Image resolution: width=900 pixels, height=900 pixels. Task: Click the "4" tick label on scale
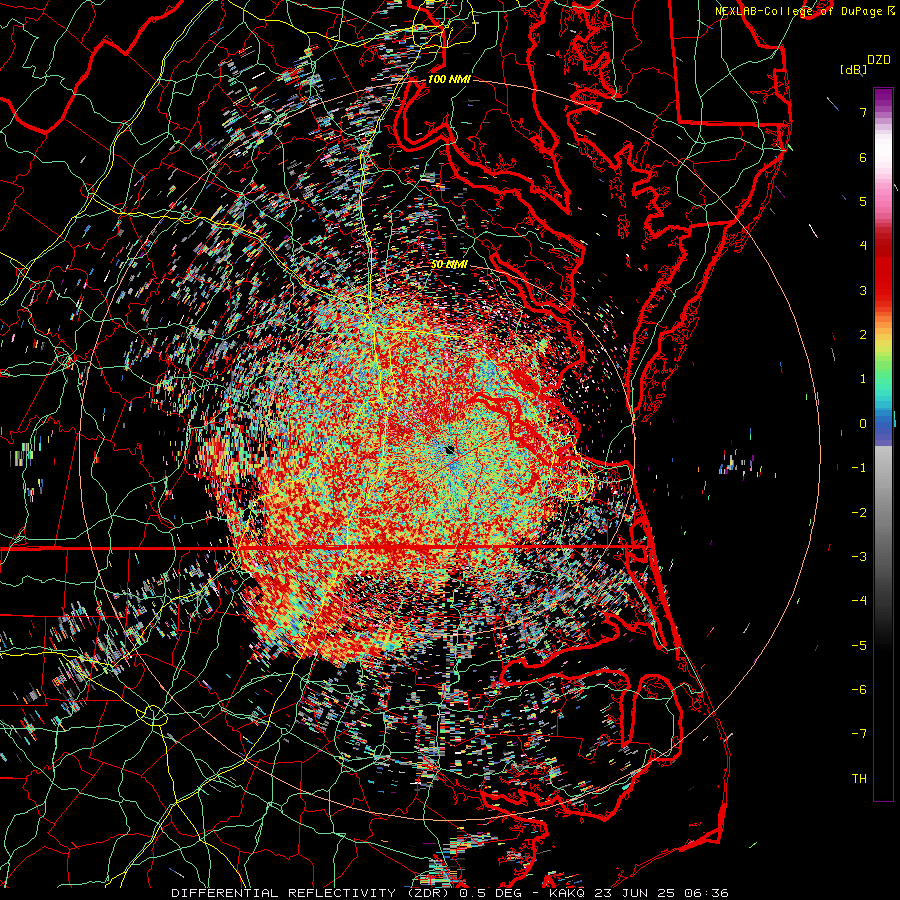coord(863,246)
